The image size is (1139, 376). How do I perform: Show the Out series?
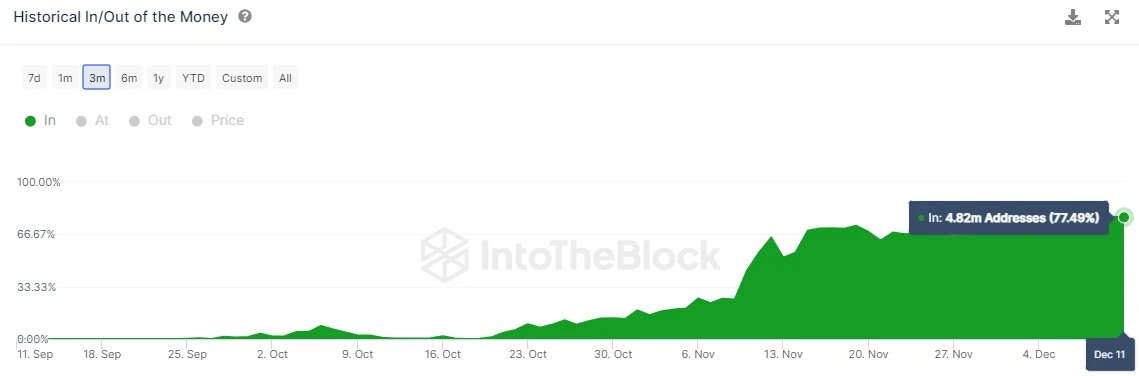[150, 120]
